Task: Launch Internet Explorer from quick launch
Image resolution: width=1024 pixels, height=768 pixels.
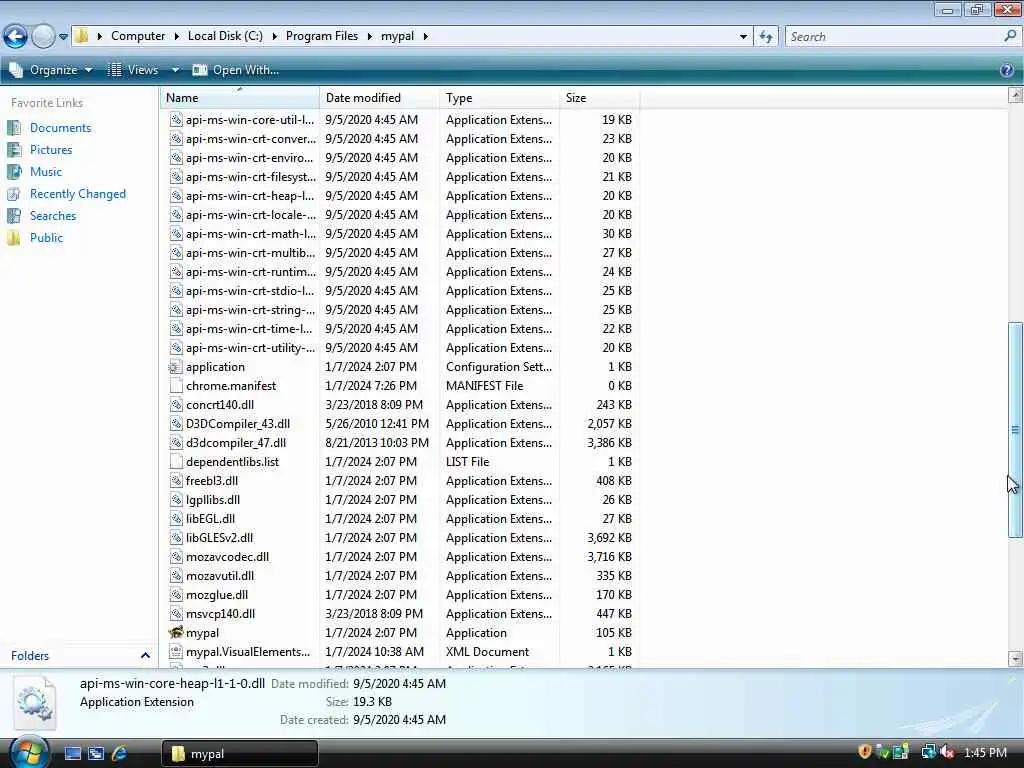Action: pos(119,754)
